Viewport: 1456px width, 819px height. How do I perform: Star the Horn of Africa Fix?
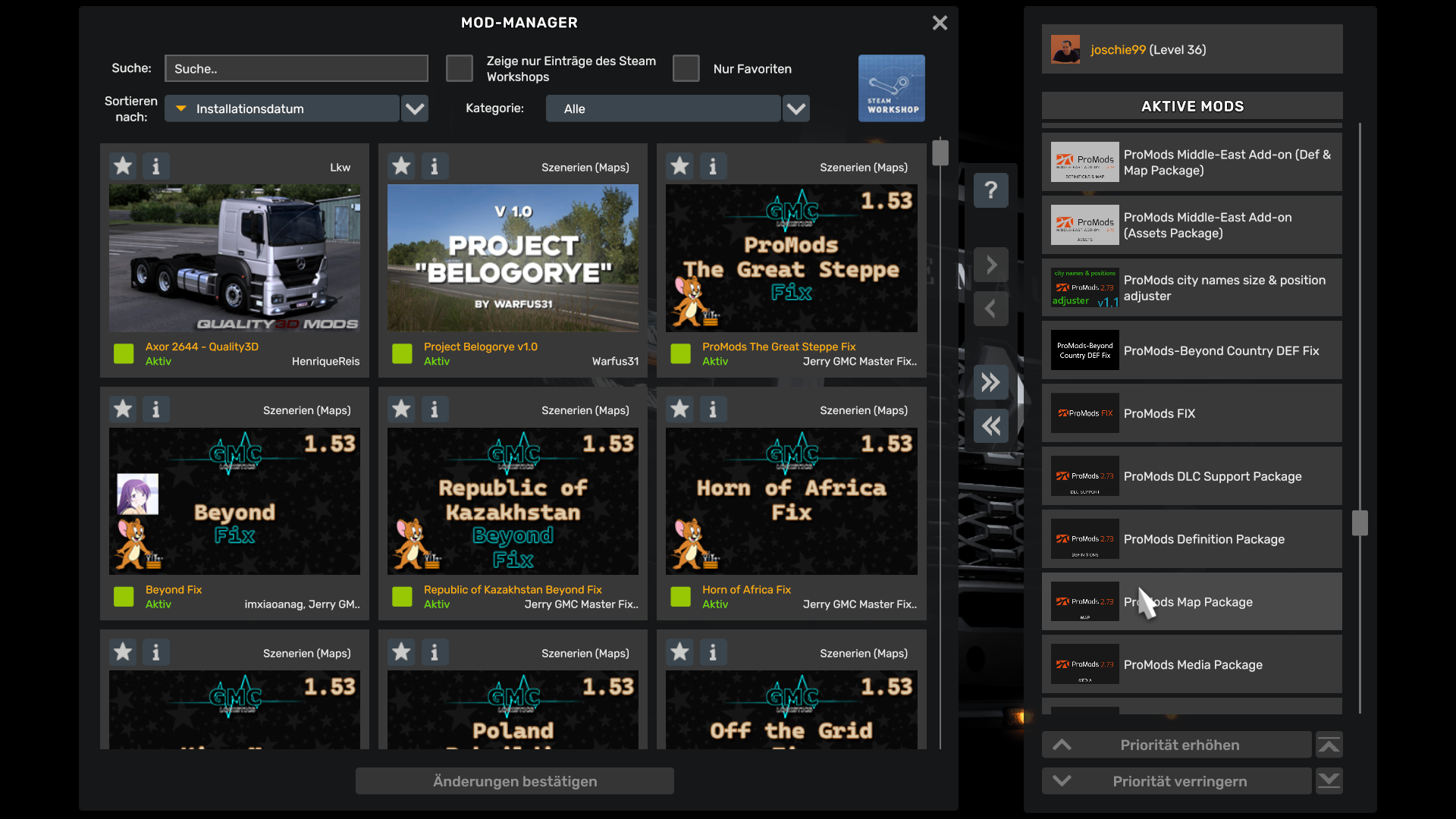point(679,409)
